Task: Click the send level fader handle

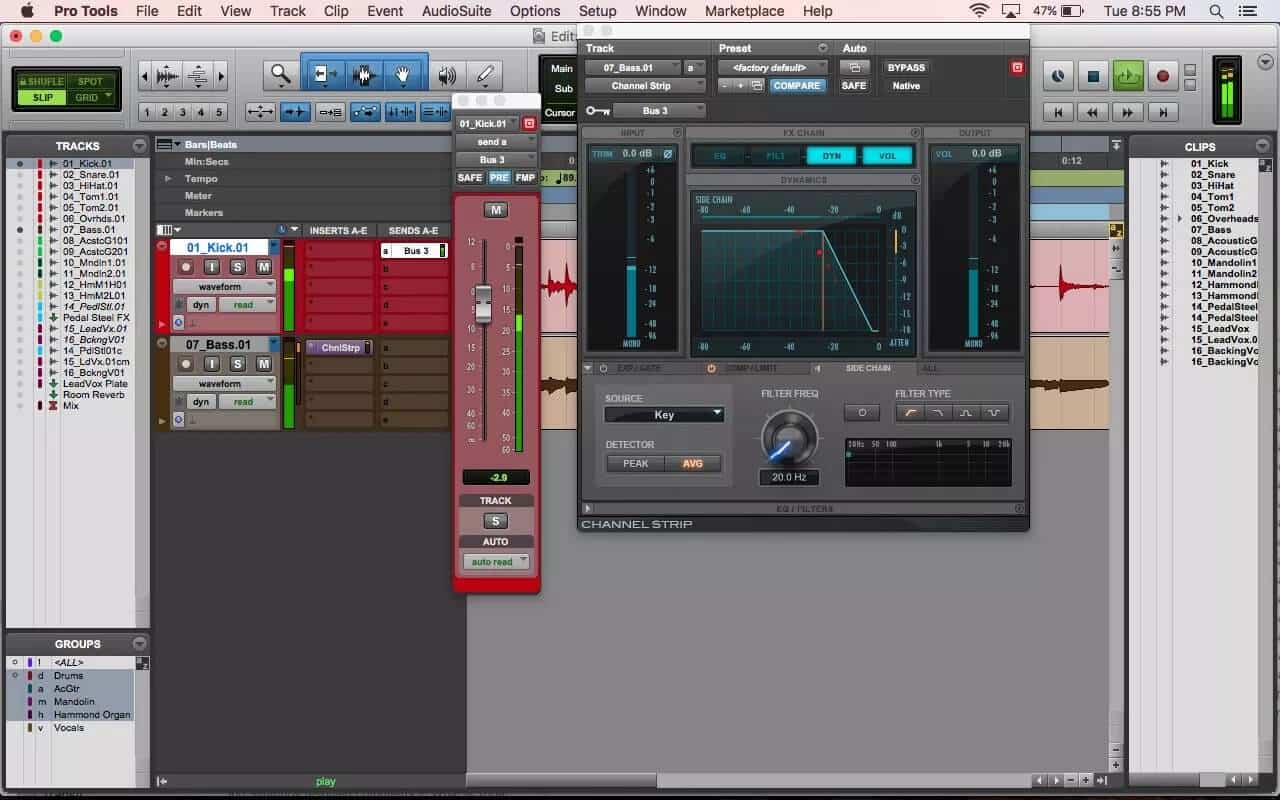Action: (483, 303)
